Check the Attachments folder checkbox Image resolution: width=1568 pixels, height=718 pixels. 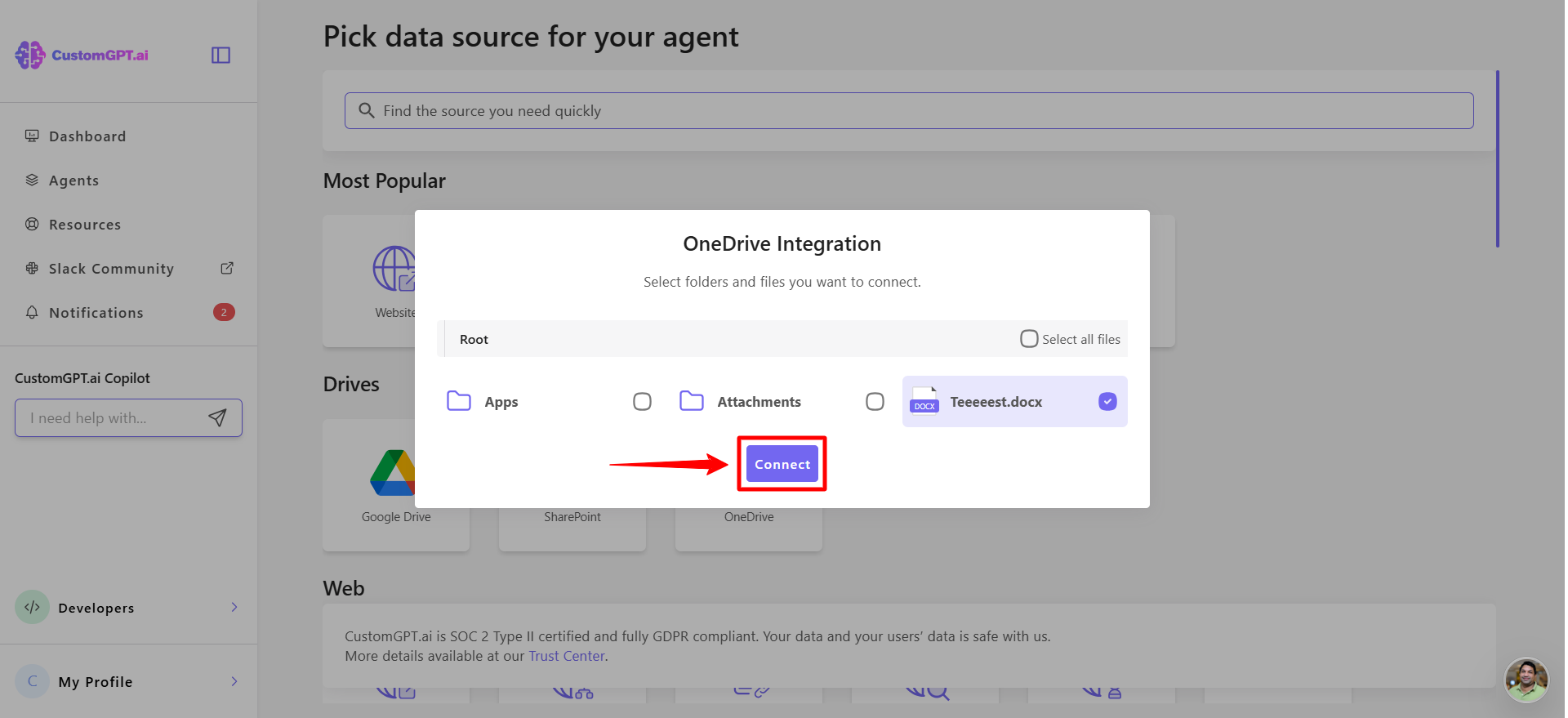[875, 401]
